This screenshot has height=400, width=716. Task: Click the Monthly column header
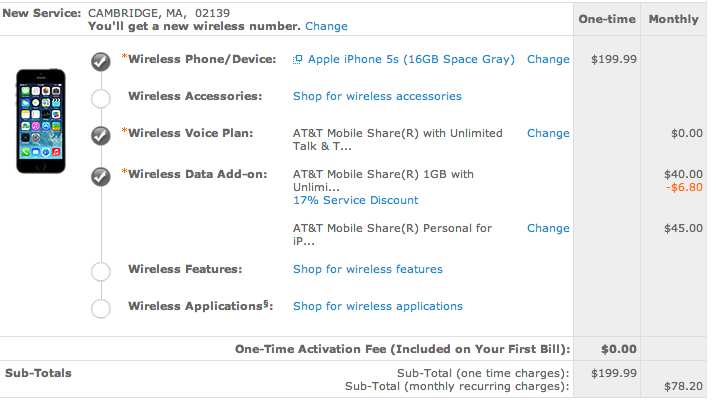click(674, 19)
